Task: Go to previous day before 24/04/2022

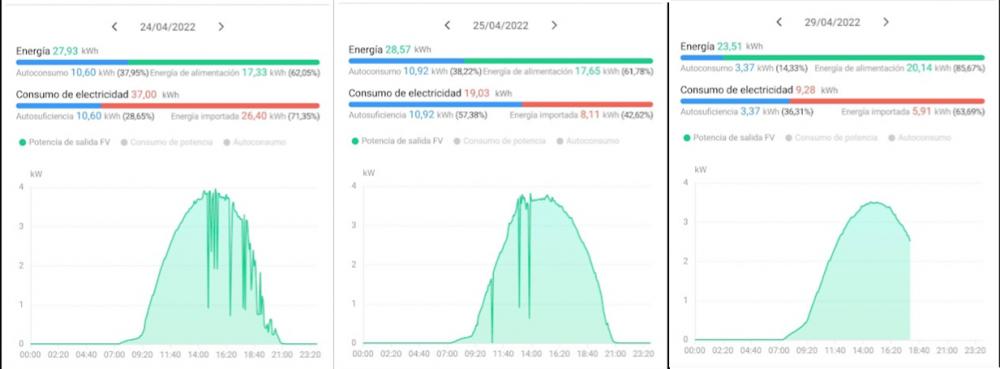Action: coord(115,27)
